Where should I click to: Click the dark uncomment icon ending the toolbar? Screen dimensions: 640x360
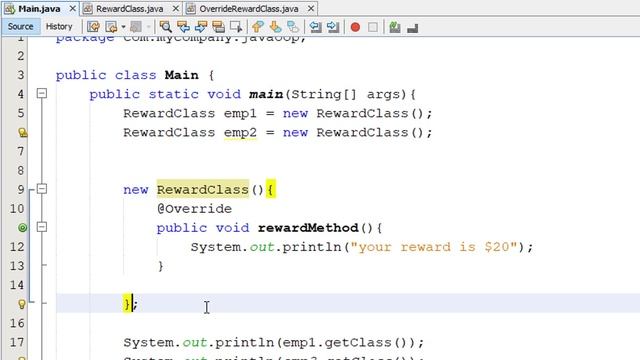(413, 28)
